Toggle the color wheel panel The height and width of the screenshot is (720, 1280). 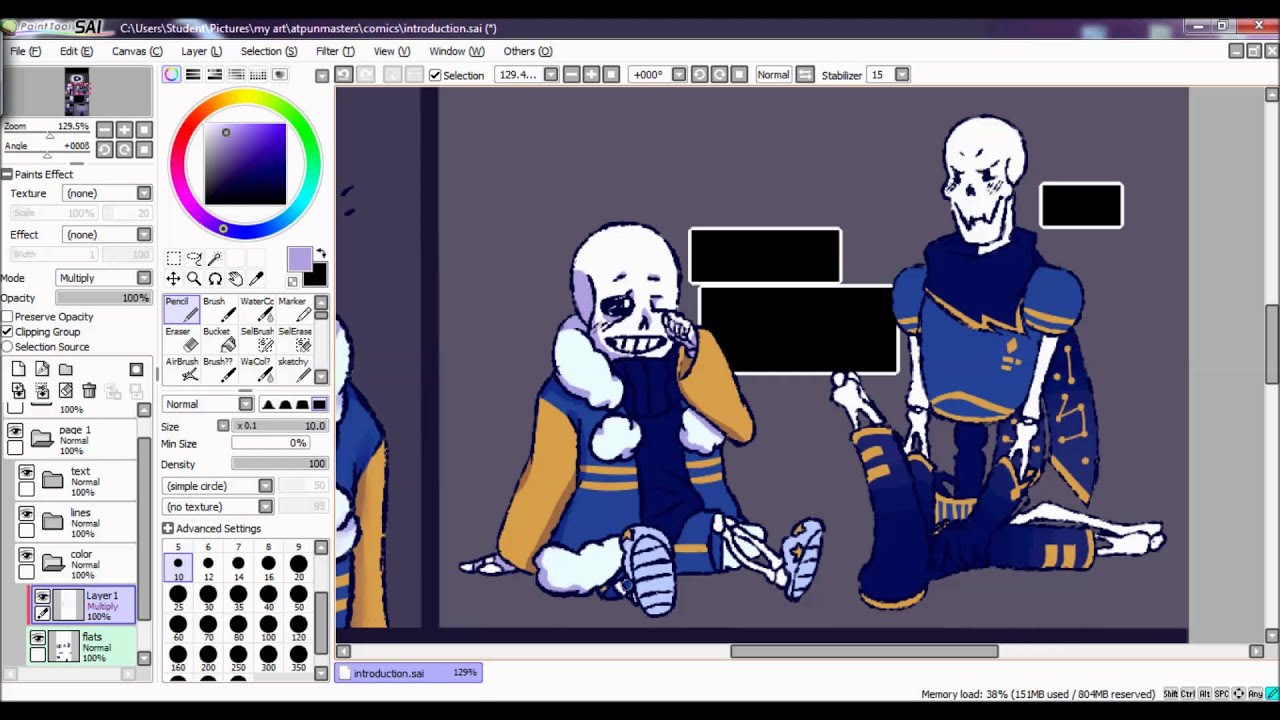tap(172, 75)
